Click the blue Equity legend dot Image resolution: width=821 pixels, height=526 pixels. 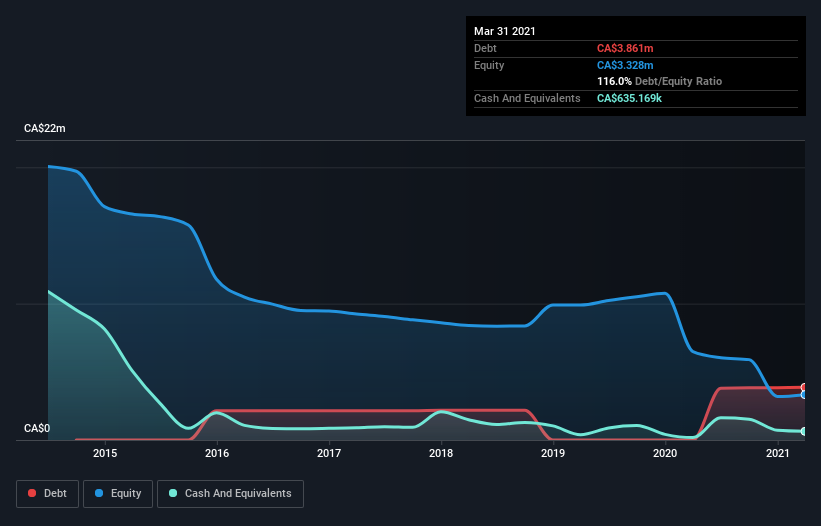click(x=99, y=493)
